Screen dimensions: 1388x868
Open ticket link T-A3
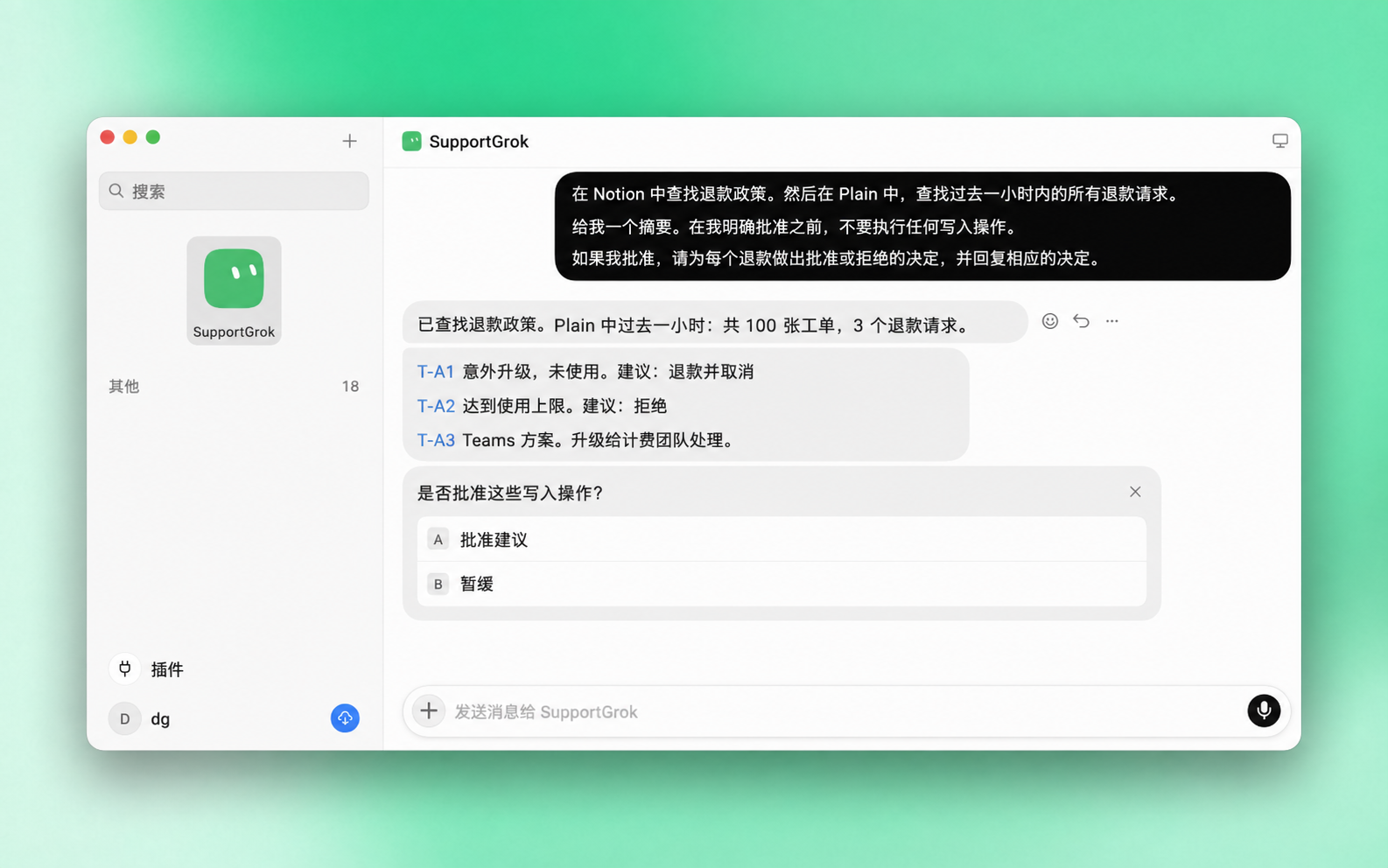click(x=436, y=440)
